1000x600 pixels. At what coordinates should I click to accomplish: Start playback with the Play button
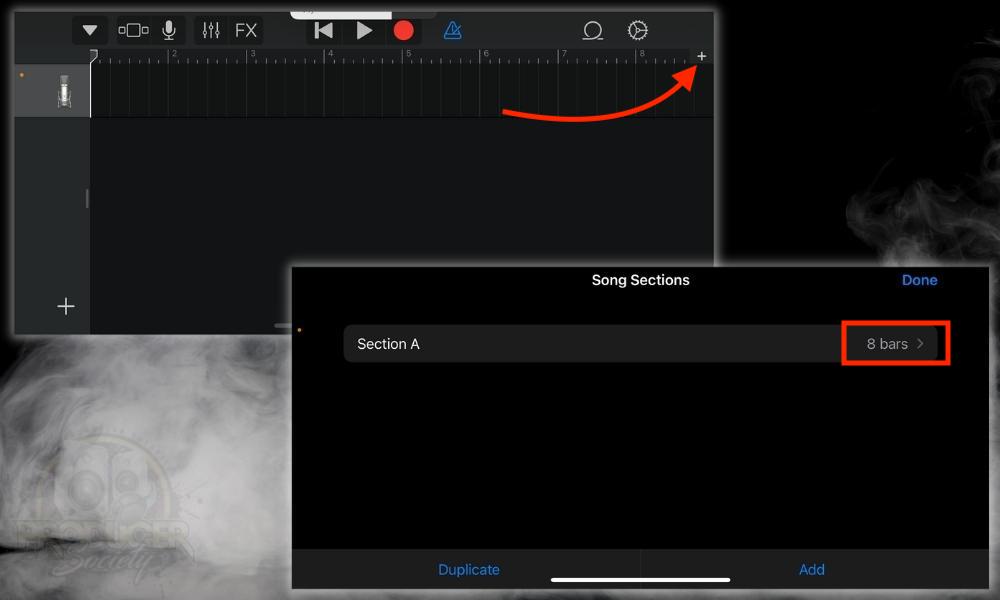coord(364,30)
